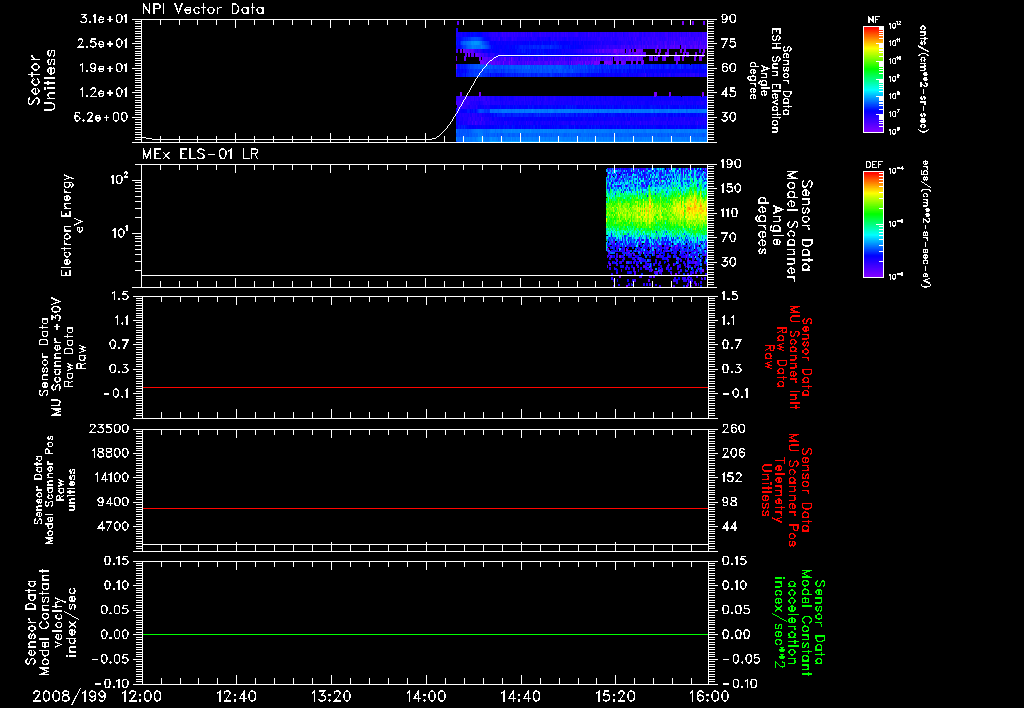Click the '90' sun elevation tick value

click(729, 19)
